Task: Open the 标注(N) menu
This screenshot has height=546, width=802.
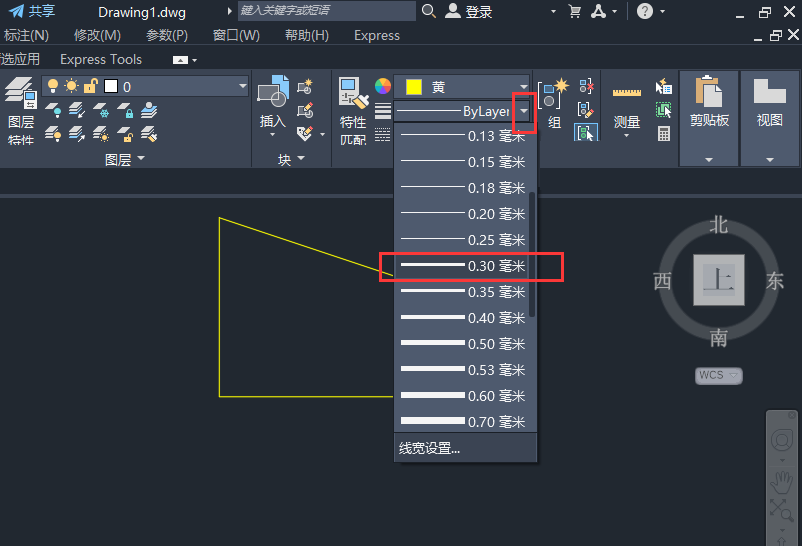Action: coord(26,35)
